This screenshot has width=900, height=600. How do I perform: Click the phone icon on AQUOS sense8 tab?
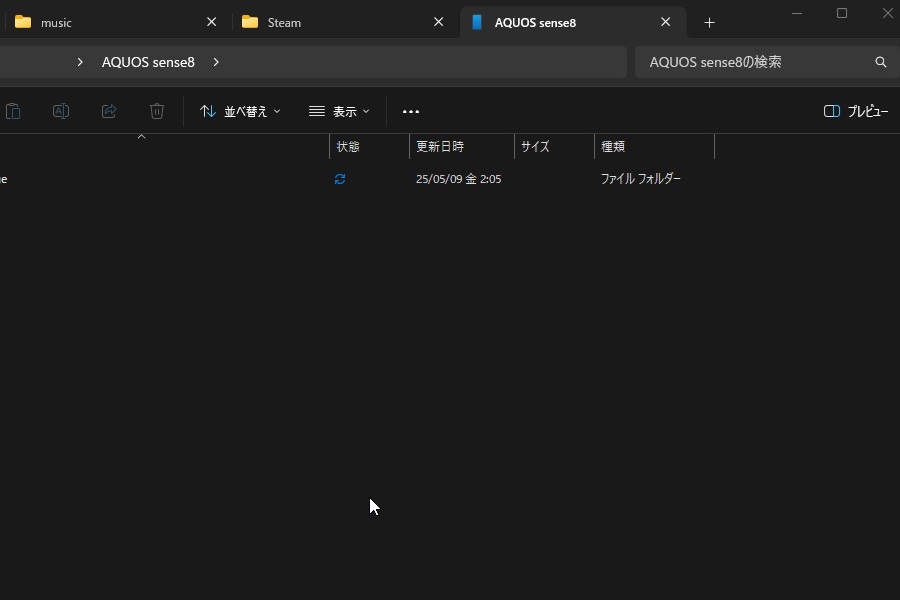pyautogui.click(x=476, y=22)
